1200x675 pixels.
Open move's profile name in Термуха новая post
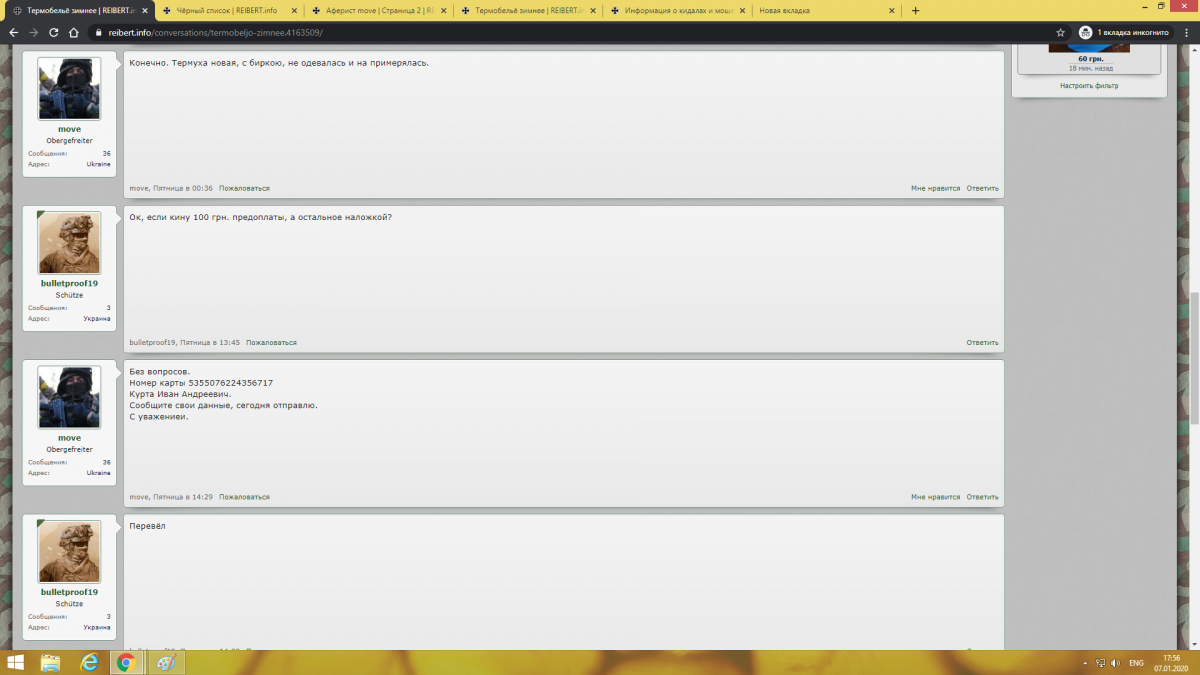[69, 129]
